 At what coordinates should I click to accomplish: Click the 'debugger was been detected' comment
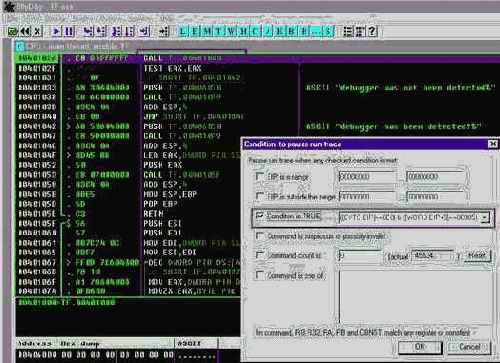point(393,127)
